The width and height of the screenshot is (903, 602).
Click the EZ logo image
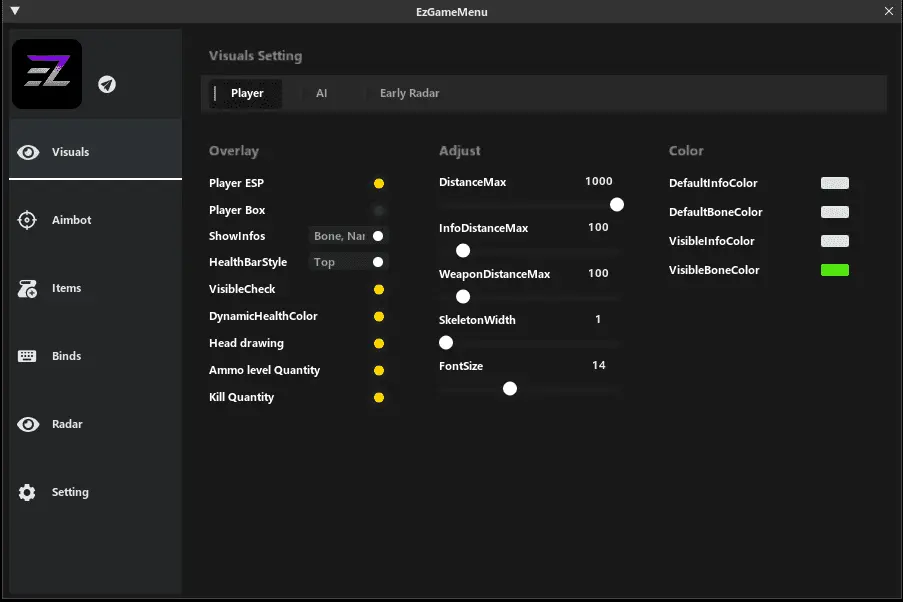[47, 74]
